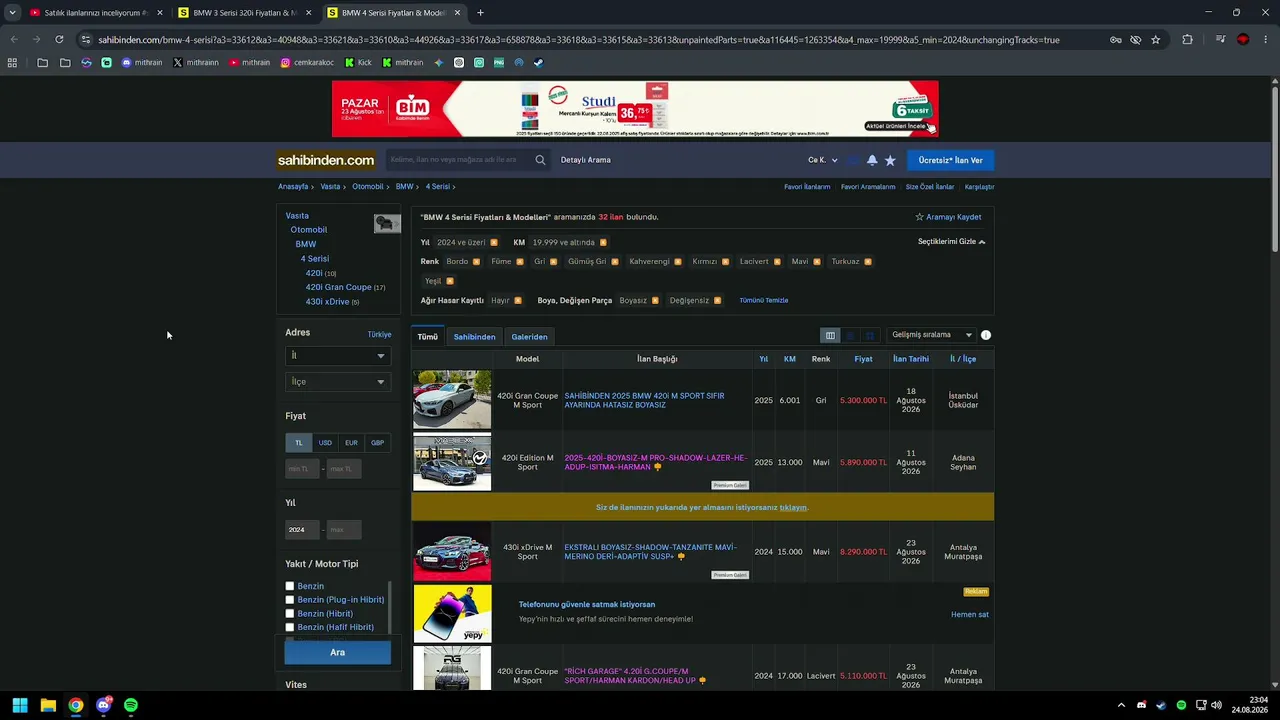Open Discord from the taskbar
The image size is (1280, 720).
(103, 705)
